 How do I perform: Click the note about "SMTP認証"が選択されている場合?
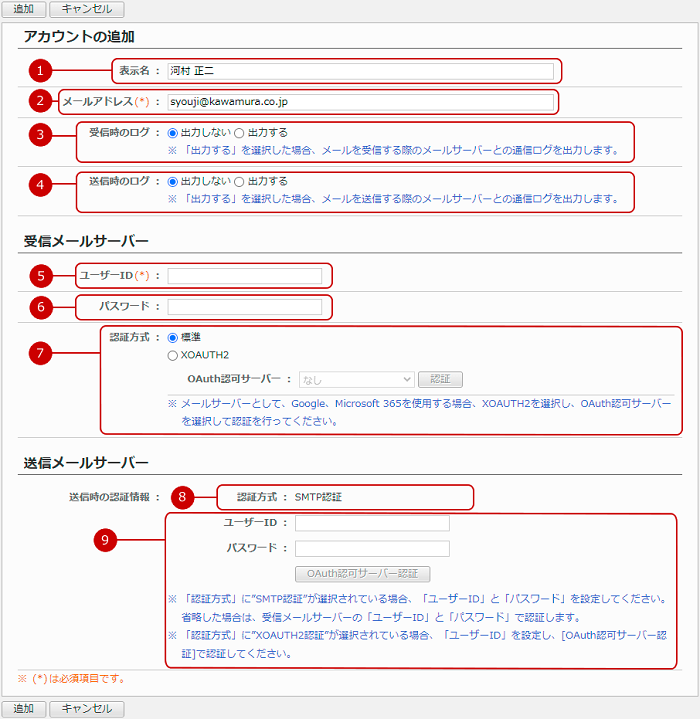[x=417, y=608]
